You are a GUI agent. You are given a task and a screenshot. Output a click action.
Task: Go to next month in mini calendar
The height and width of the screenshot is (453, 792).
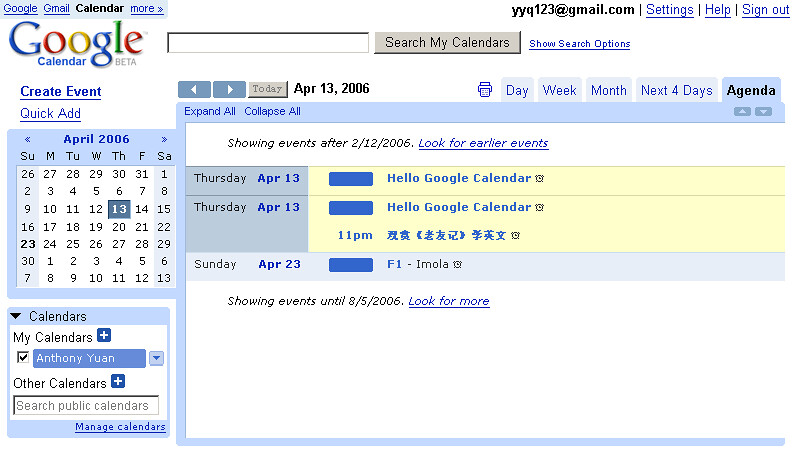point(164,139)
